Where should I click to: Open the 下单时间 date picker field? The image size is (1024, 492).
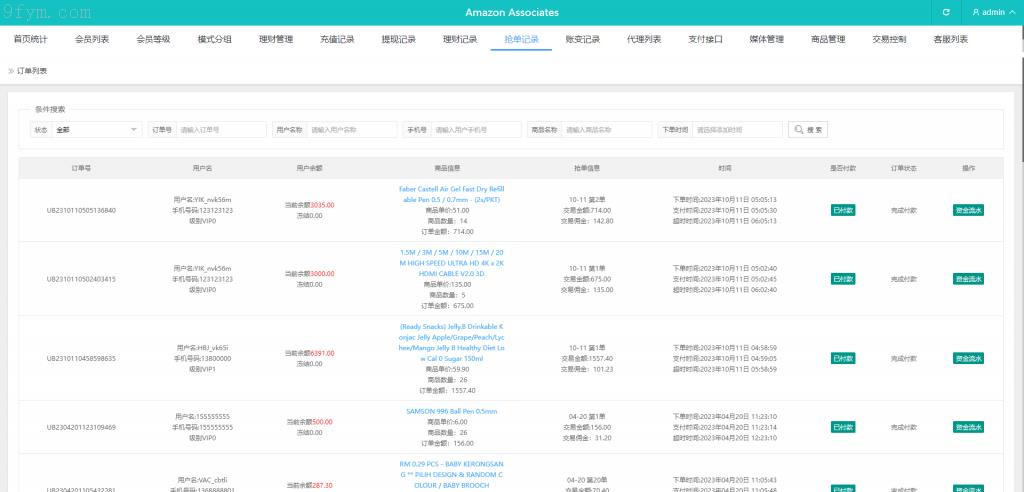737,130
